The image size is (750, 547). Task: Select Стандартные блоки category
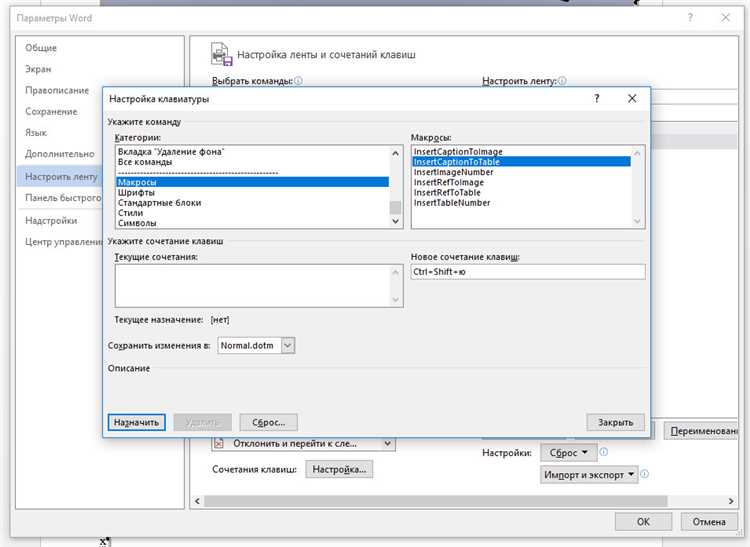coord(253,203)
